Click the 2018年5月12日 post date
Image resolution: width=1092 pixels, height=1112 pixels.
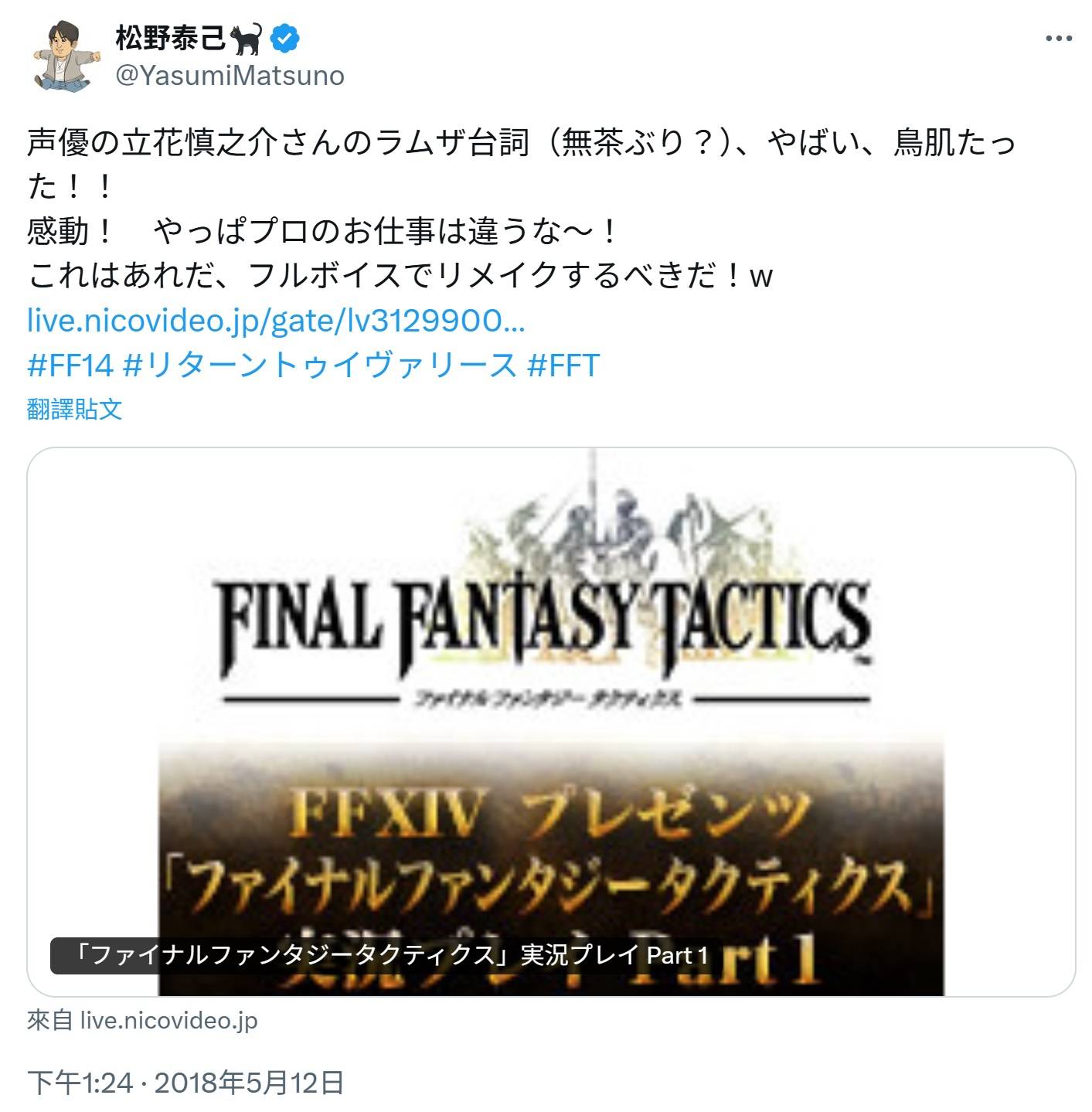pyautogui.click(x=249, y=1083)
